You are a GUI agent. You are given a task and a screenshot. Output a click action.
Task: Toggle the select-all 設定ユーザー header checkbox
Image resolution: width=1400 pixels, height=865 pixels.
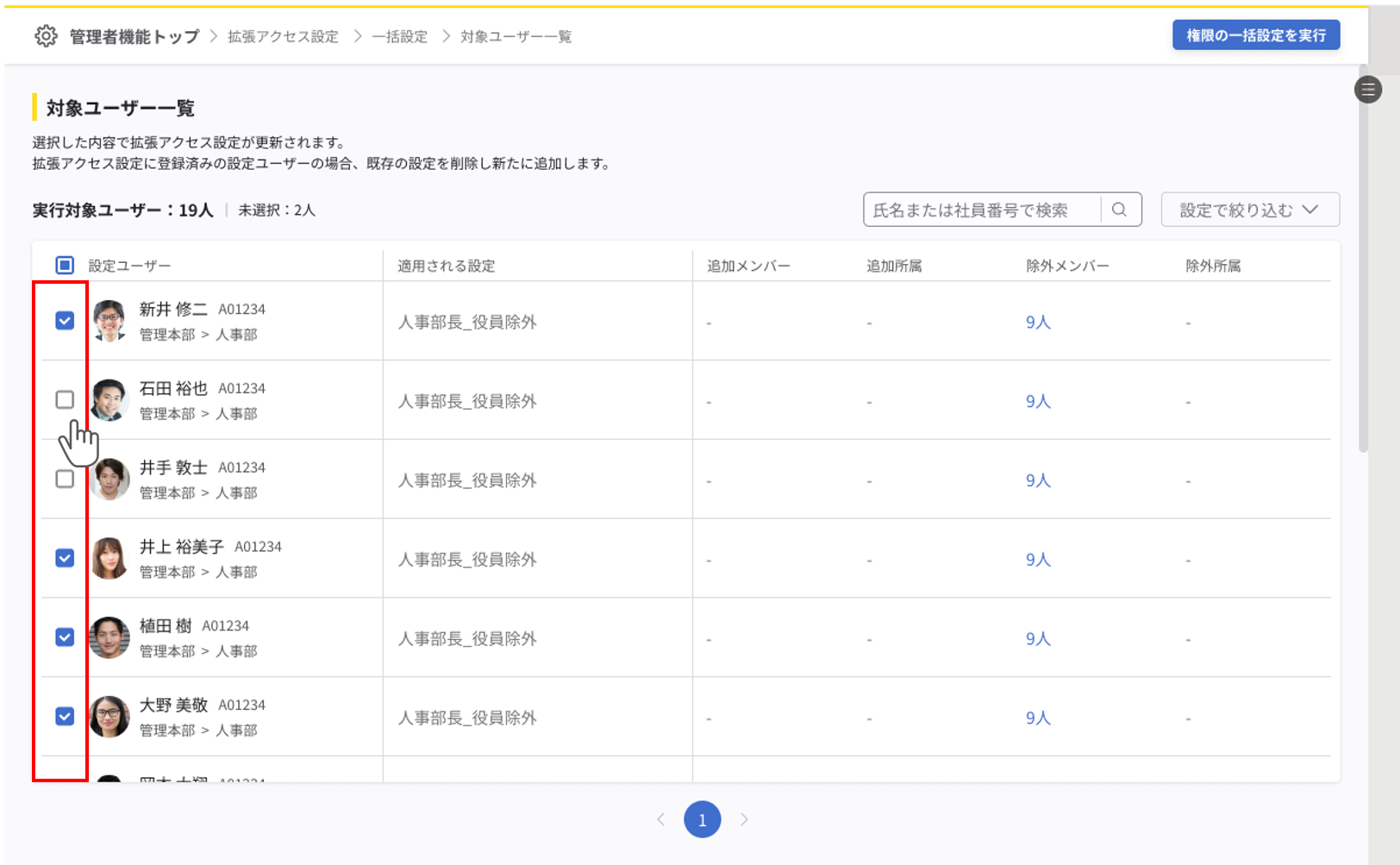coord(65,265)
